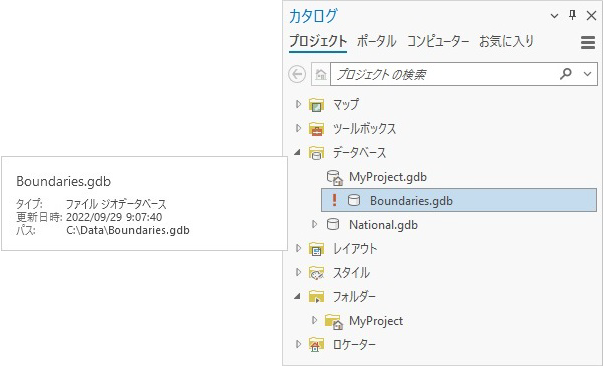Click the magnifier search icon
This screenshot has width=603, height=366.
(566, 73)
